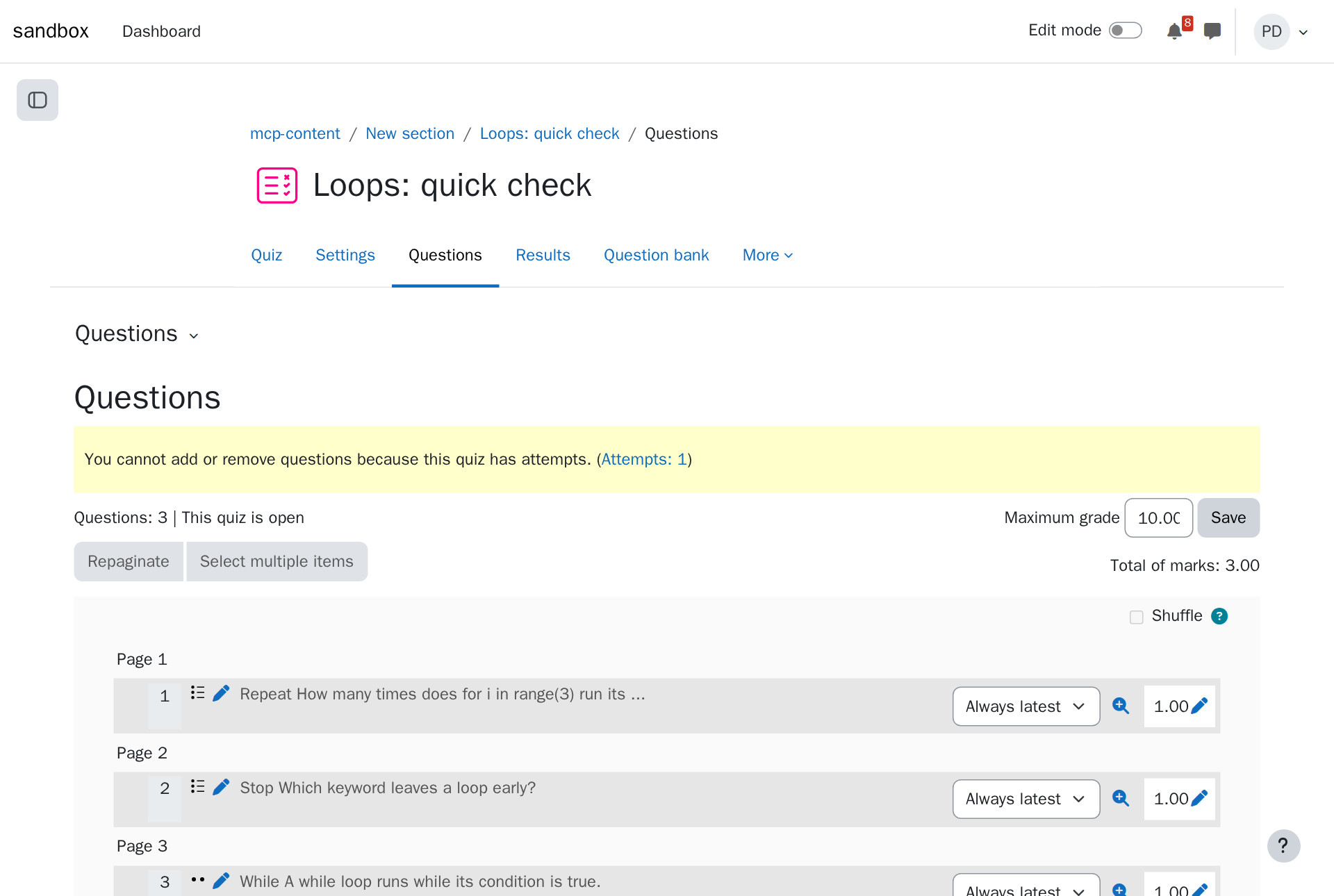Switch to the Quiz tab
The width and height of the screenshot is (1334, 896).
click(267, 255)
